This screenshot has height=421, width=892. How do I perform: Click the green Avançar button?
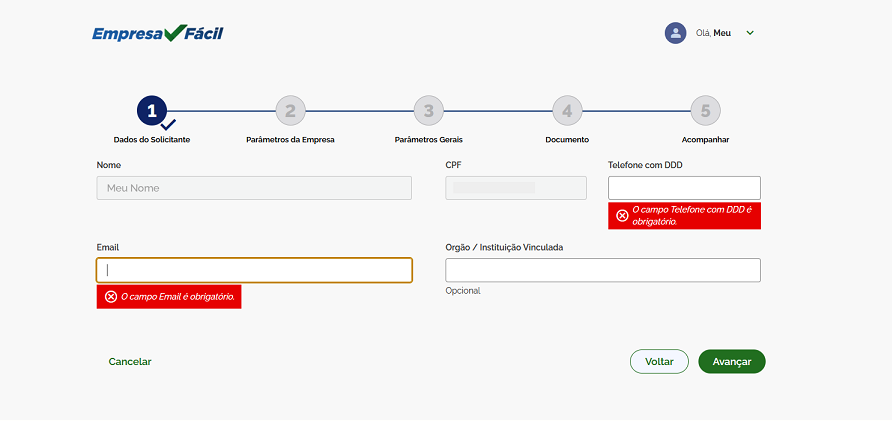pyautogui.click(x=732, y=362)
